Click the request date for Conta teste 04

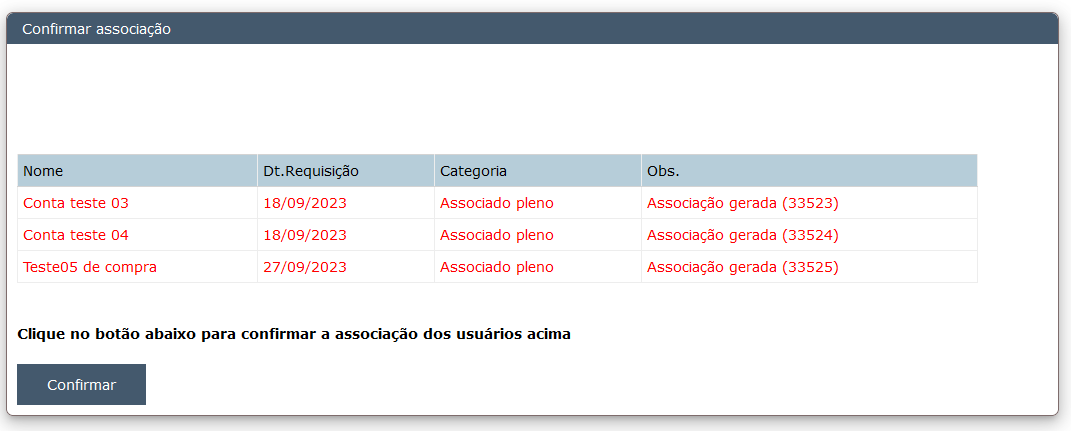click(305, 235)
